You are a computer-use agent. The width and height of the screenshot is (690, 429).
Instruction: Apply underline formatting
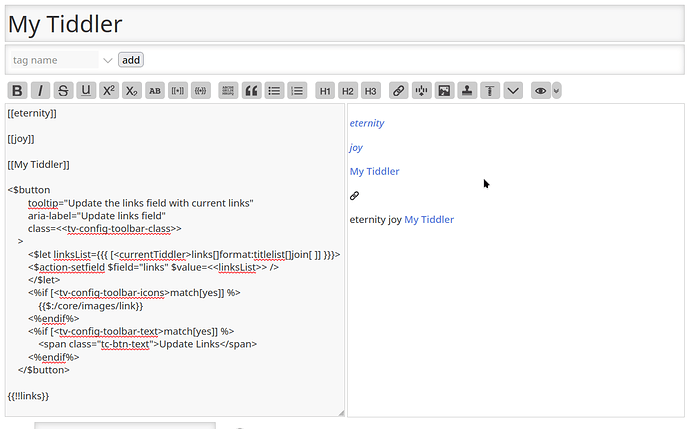[x=86, y=91]
